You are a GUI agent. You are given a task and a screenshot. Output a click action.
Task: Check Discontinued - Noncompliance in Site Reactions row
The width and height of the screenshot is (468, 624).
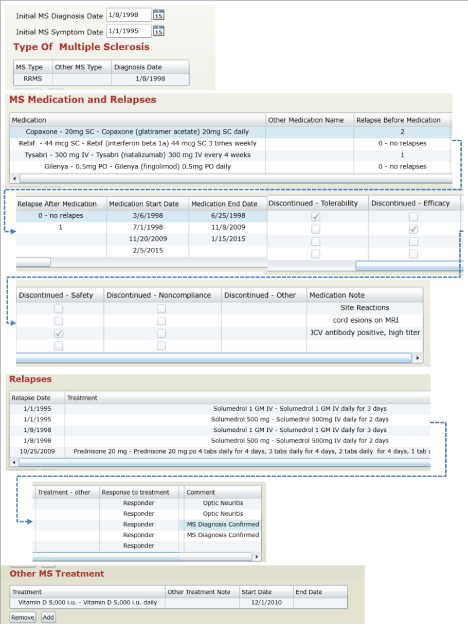(161, 308)
